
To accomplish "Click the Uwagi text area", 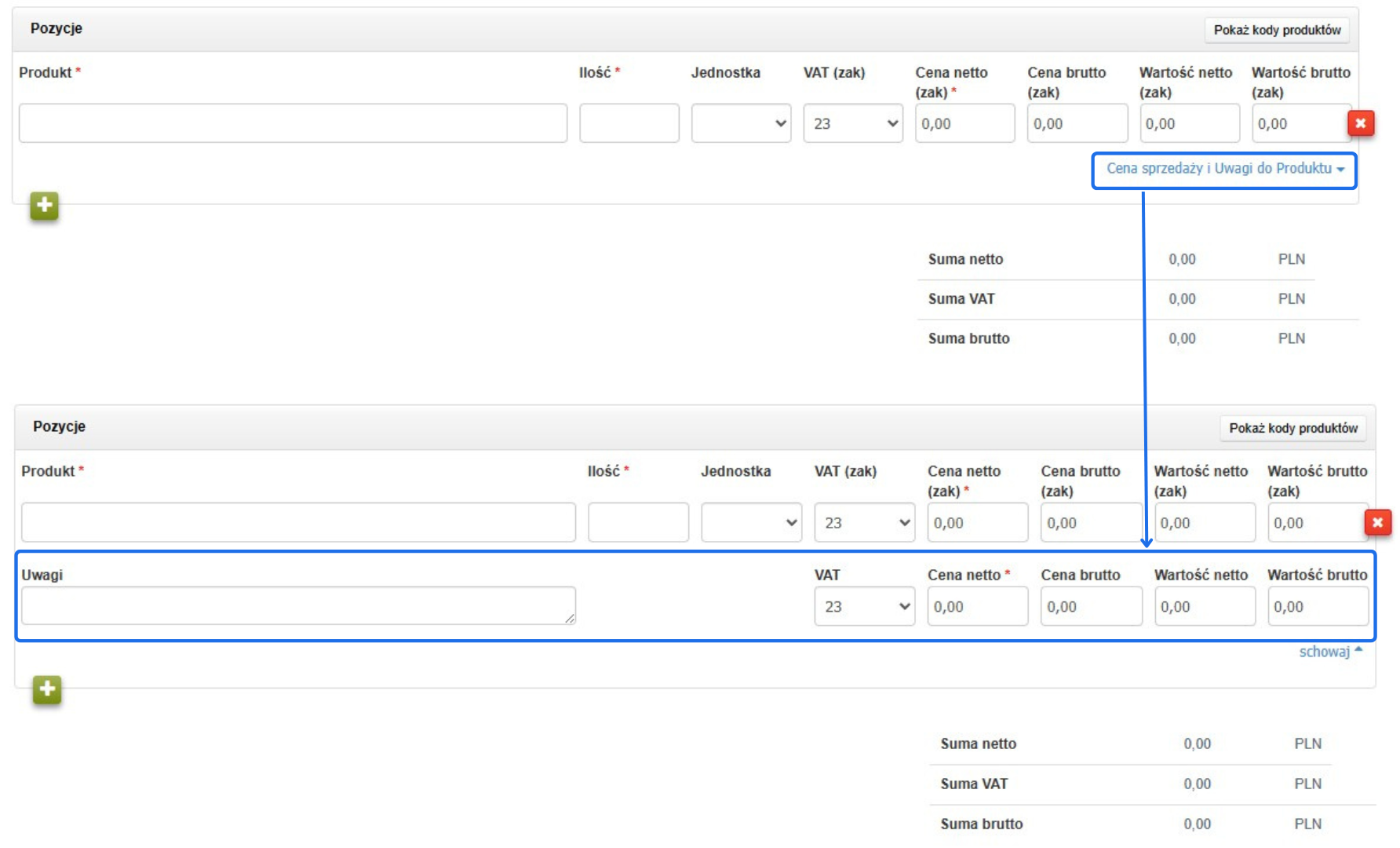I will tap(298, 606).
